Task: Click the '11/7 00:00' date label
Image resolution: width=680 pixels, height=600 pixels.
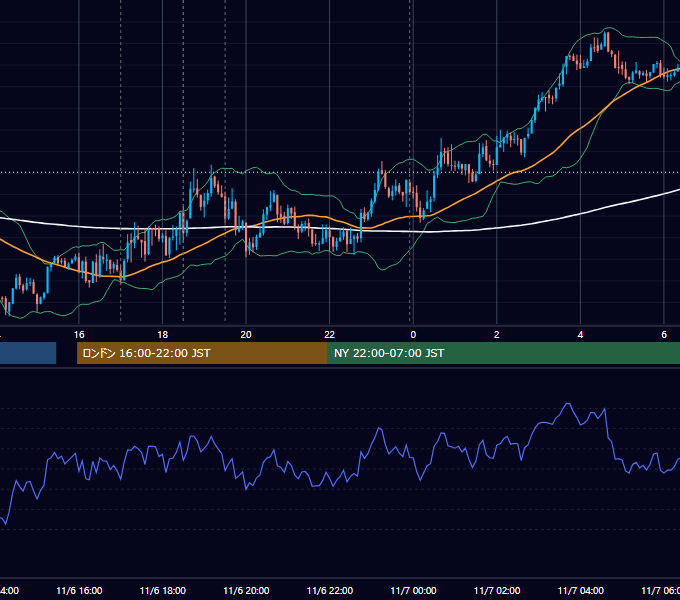Action: coord(413,591)
